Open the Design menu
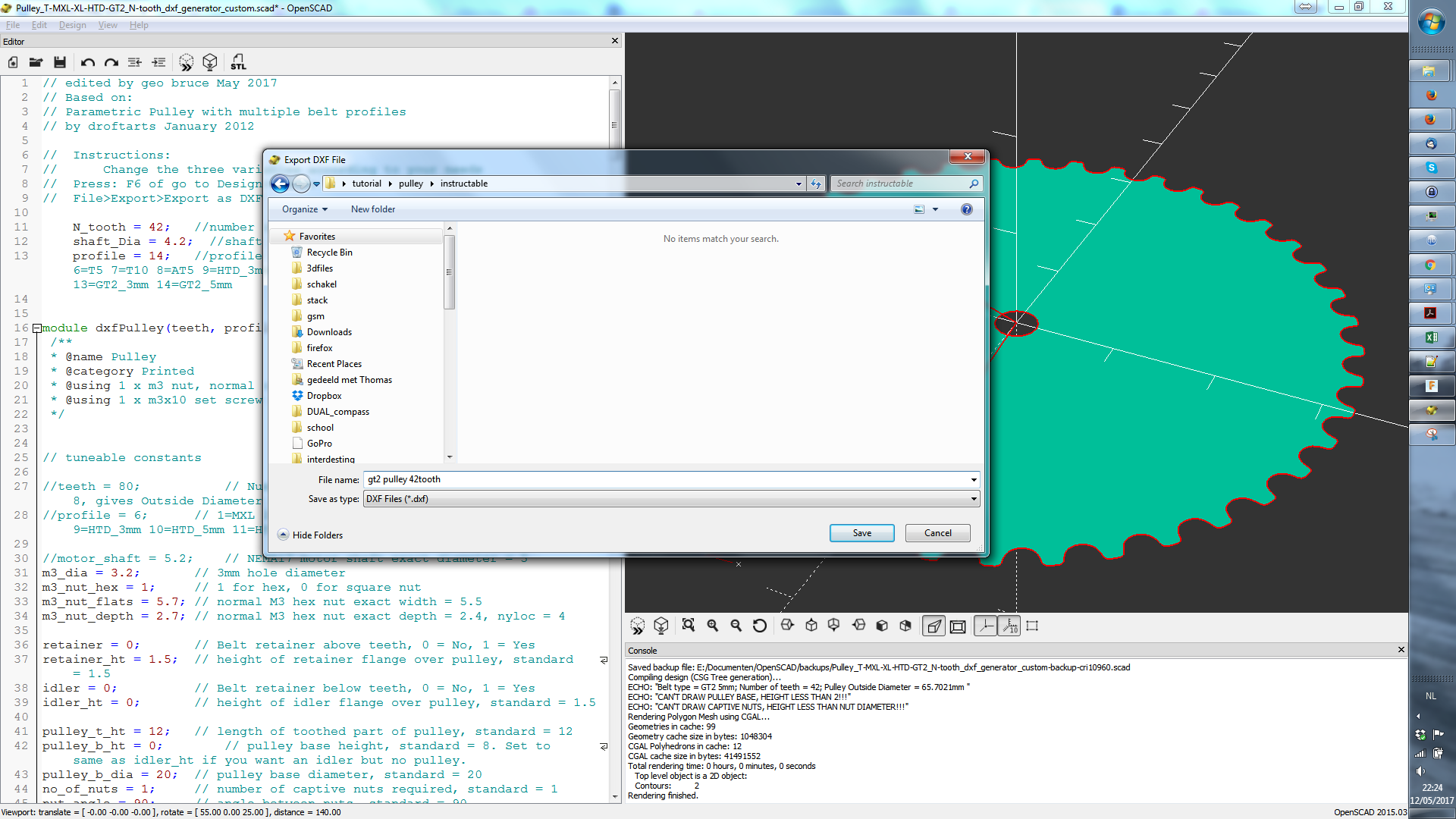This screenshot has height=819, width=1456. (x=73, y=25)
